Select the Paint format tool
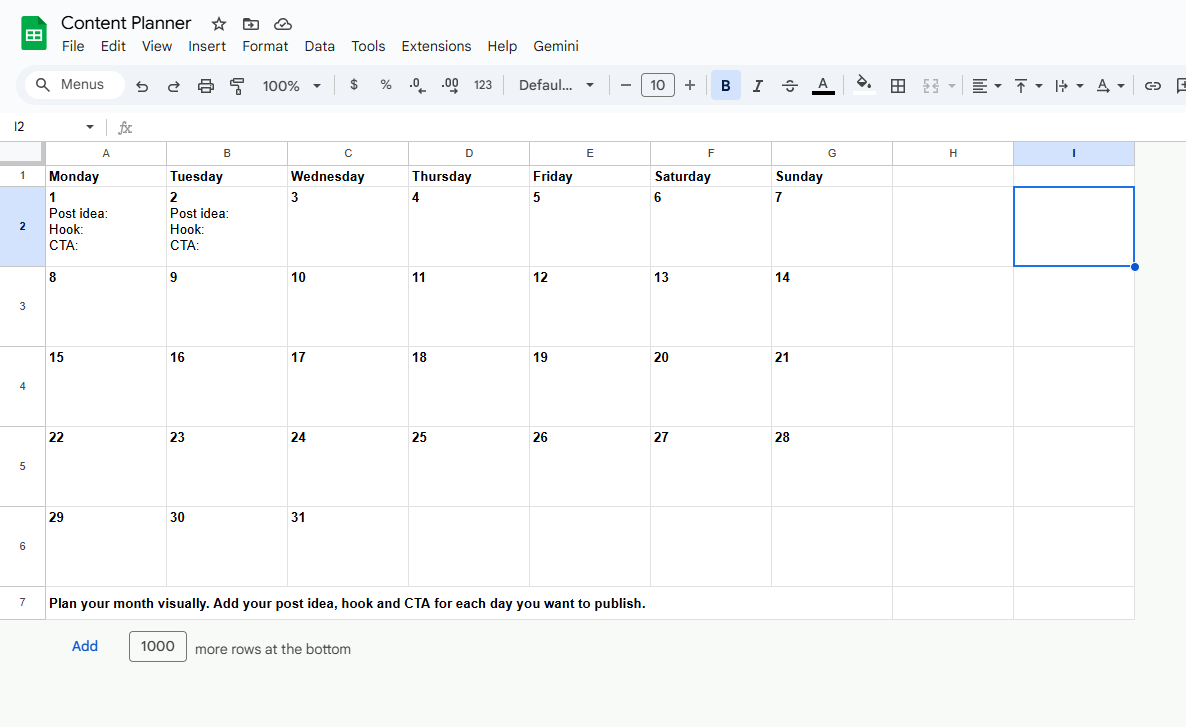The image size is (1186, 727). (237, 86)
